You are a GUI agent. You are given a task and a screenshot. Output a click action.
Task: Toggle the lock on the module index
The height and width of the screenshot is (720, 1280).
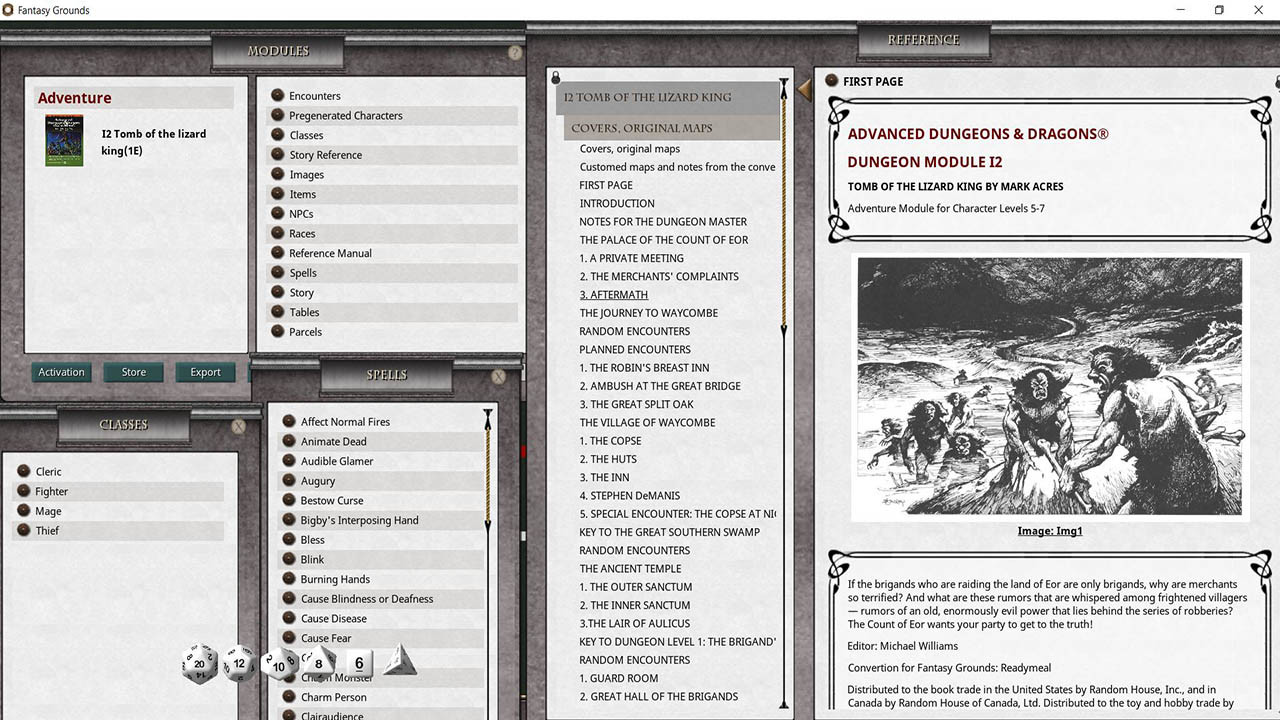[x=555, y=77]
